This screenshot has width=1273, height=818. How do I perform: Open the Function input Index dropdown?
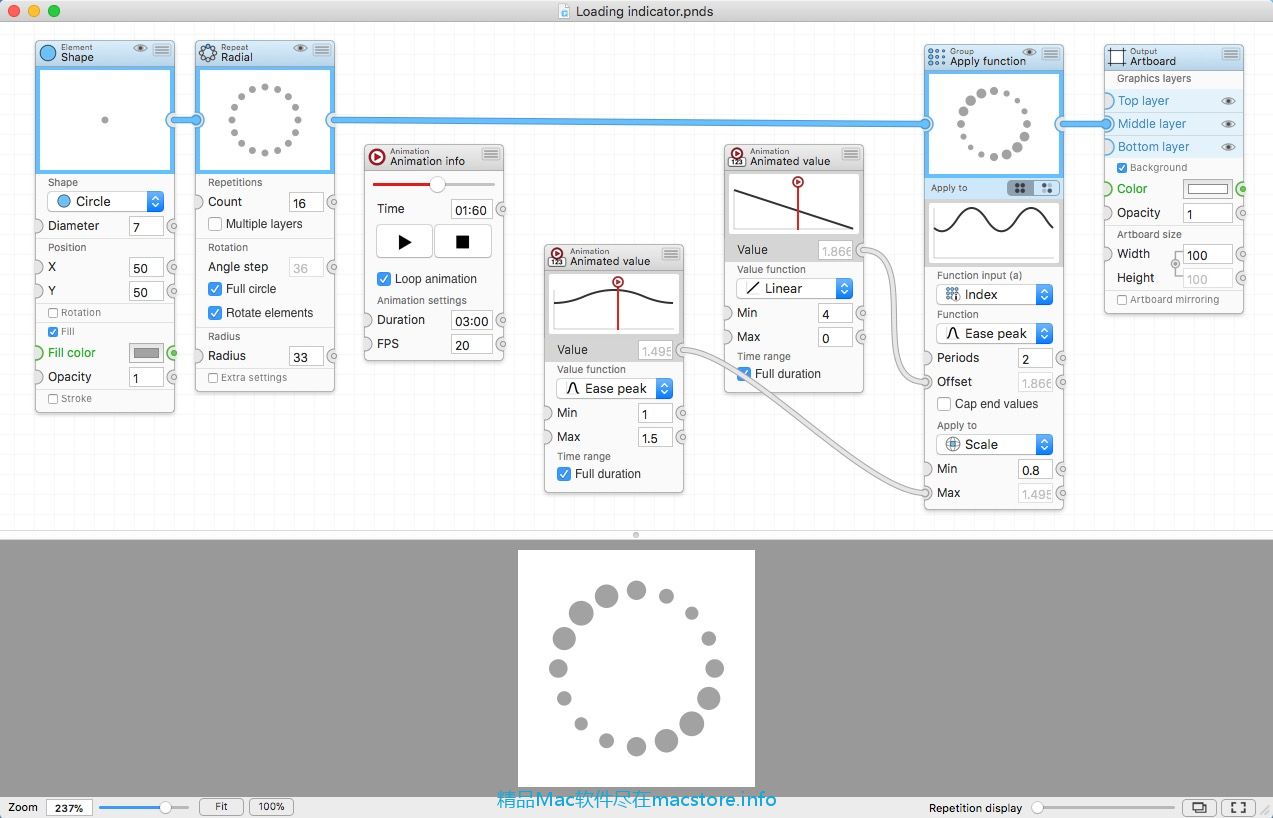tap(995, 294)
